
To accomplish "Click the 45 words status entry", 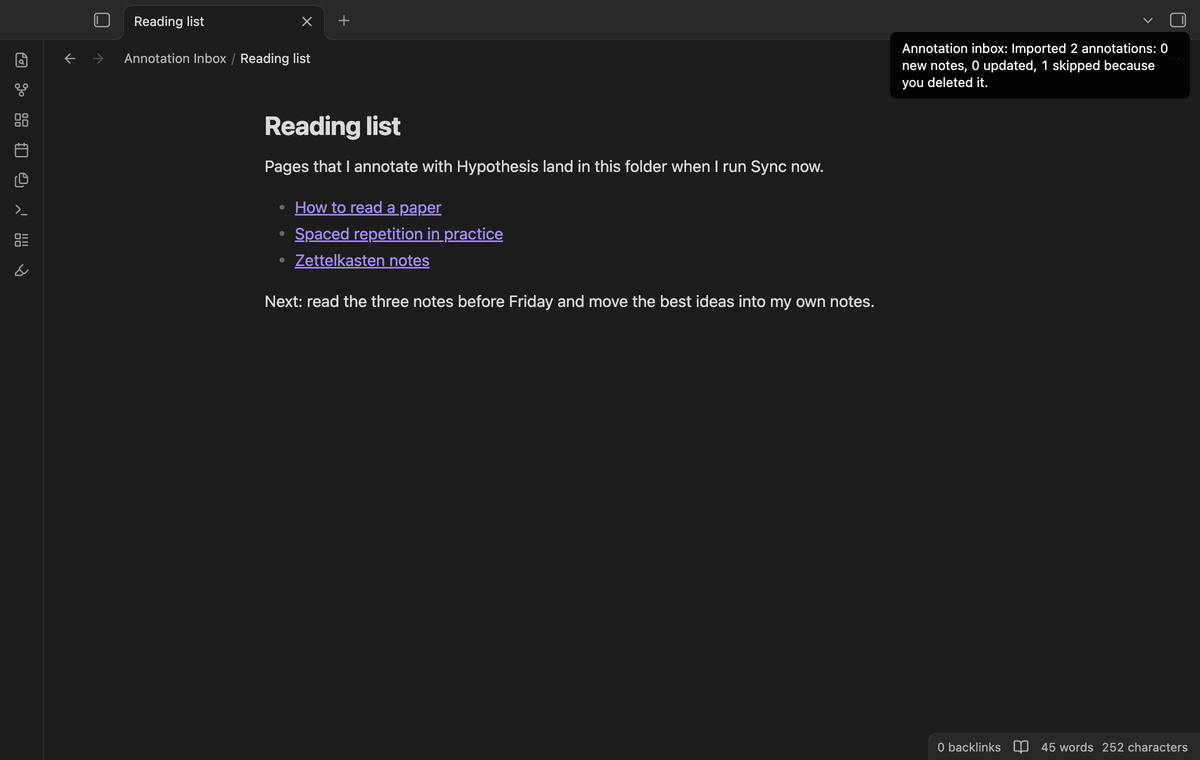I will (1067, 747).
